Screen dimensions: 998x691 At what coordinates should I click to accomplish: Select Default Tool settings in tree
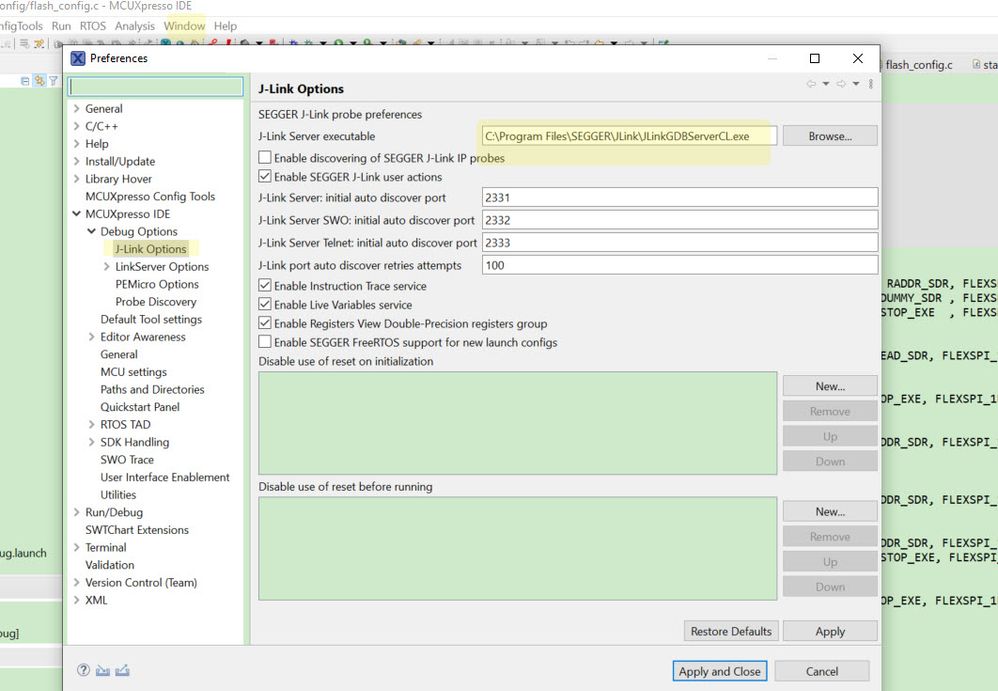[151, 319]
